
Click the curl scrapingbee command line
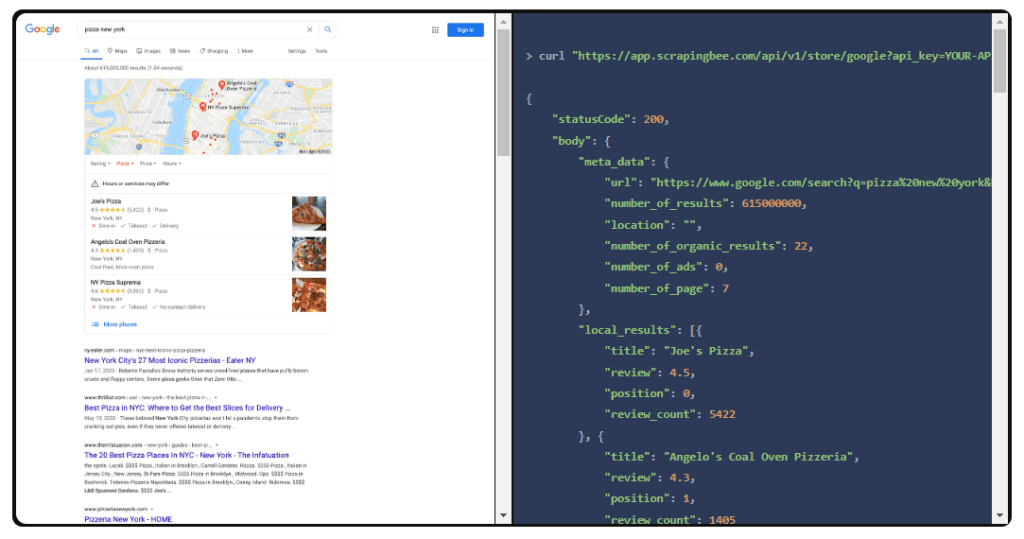[x=758, y=56]
